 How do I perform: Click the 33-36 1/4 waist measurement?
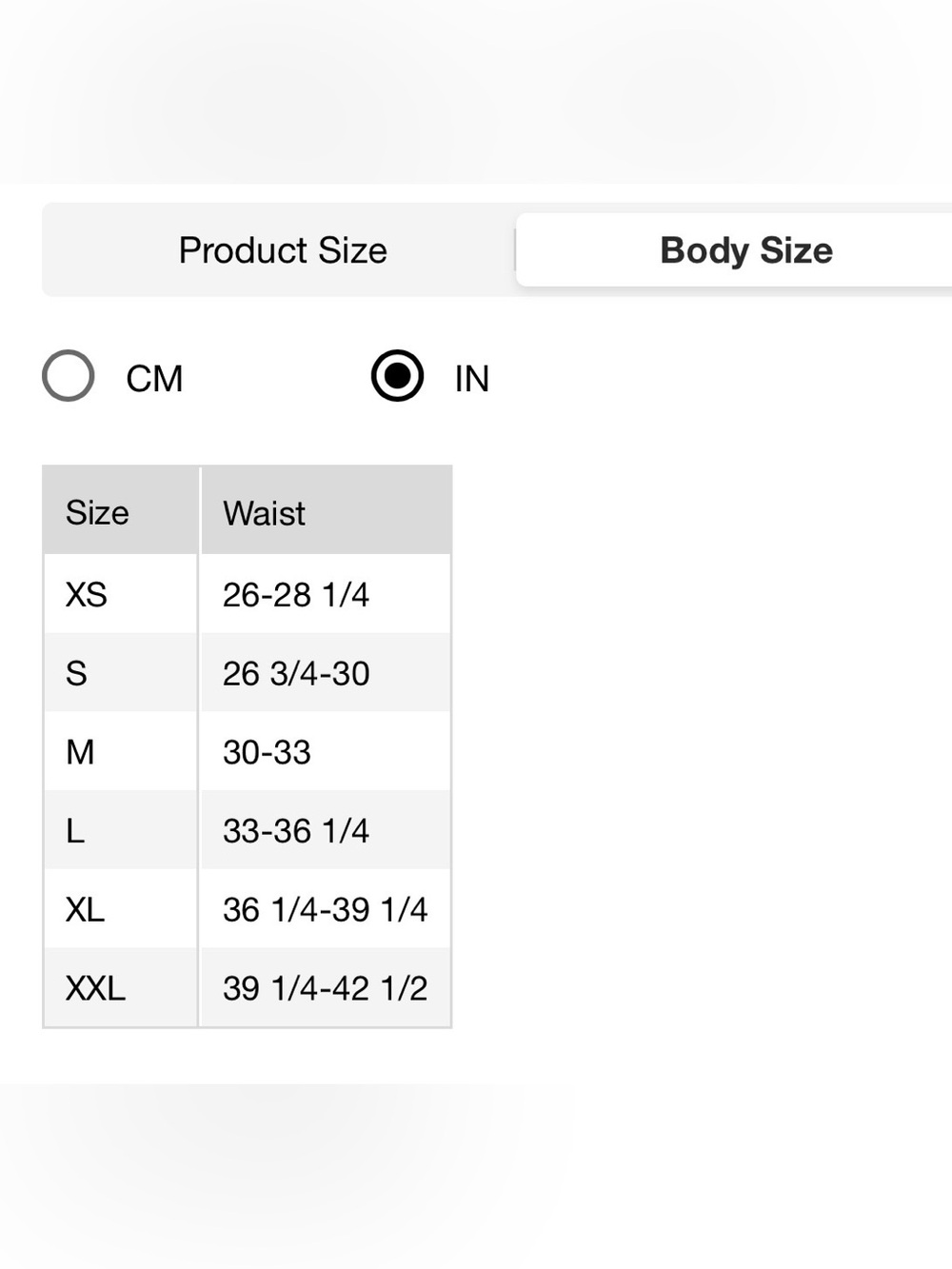coord(296,831)
